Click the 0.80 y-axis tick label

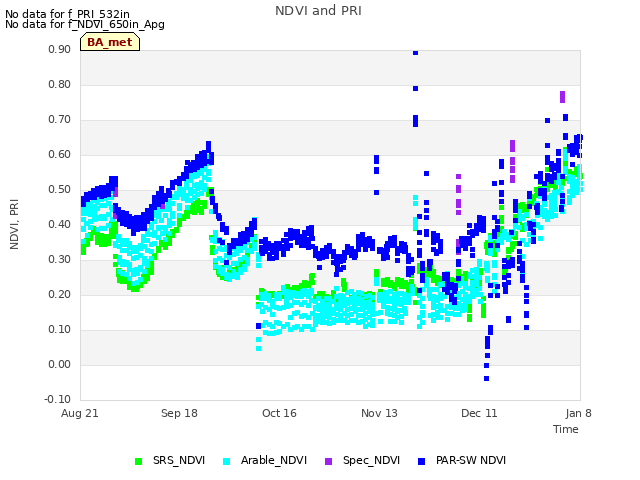point(59,84)
